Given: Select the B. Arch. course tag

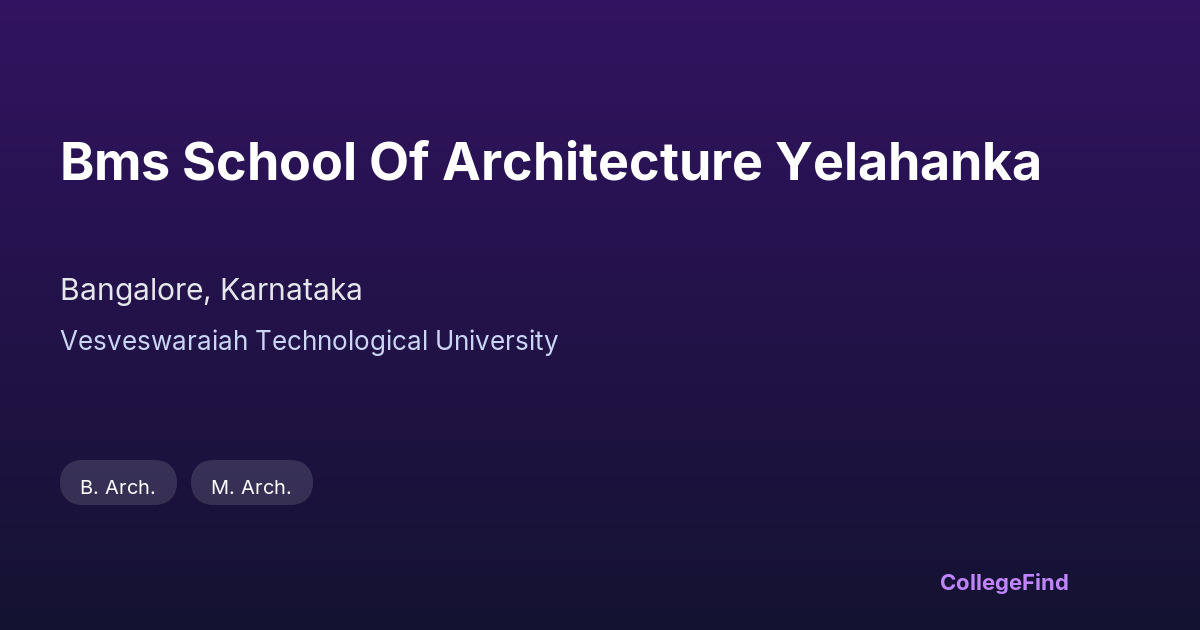Looking at the screenshot, I should [118, 487].
